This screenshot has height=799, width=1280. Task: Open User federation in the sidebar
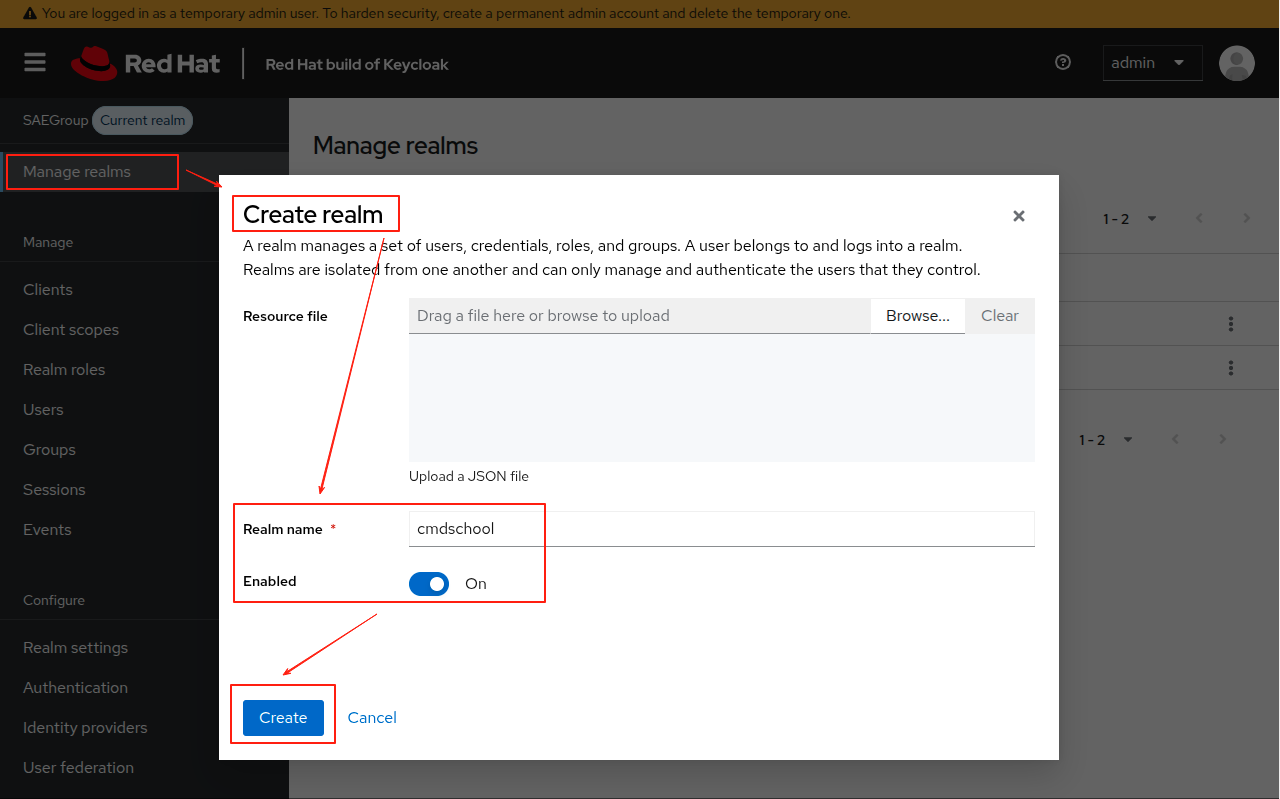(78, 768)
